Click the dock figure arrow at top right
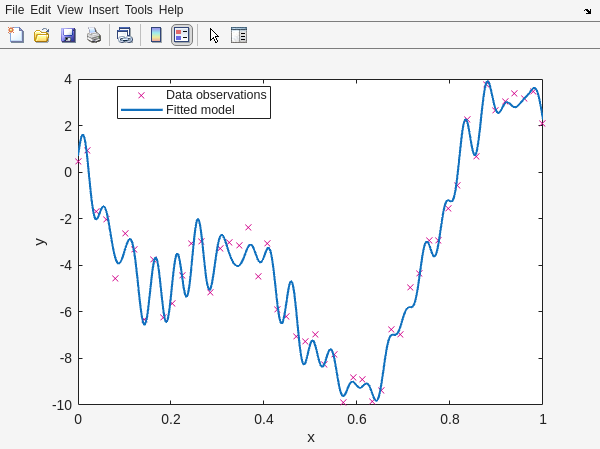Viewport: 600px width, 449px height. point(587,10)
